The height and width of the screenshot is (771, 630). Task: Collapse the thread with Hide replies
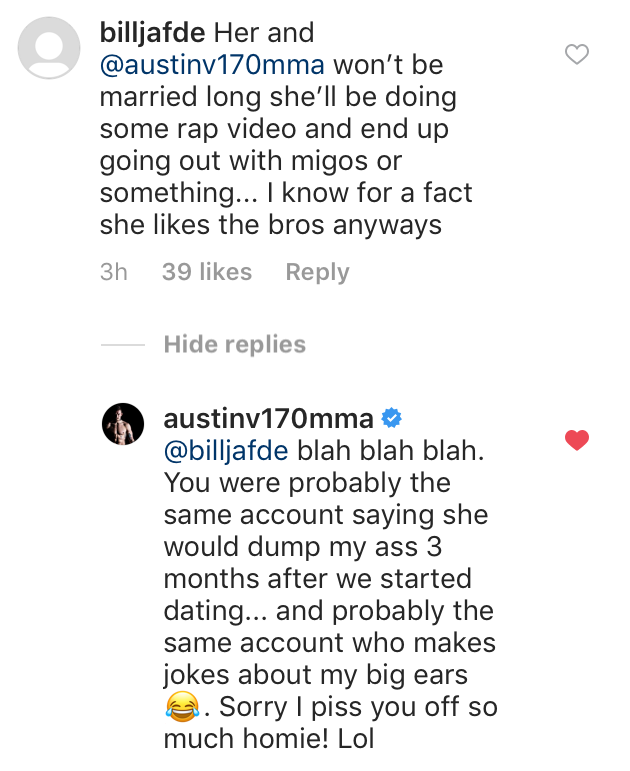(x=235, y=345)
